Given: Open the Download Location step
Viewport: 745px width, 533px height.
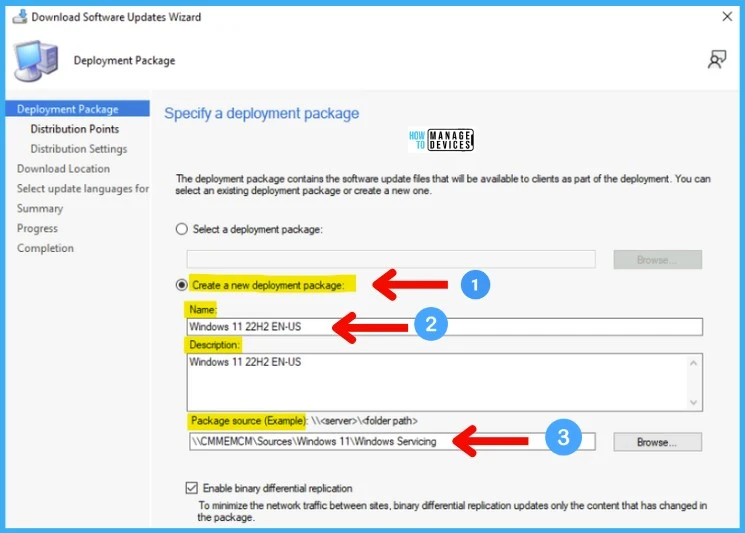Looking at the screenshot, I should click(x=63, y=169).
